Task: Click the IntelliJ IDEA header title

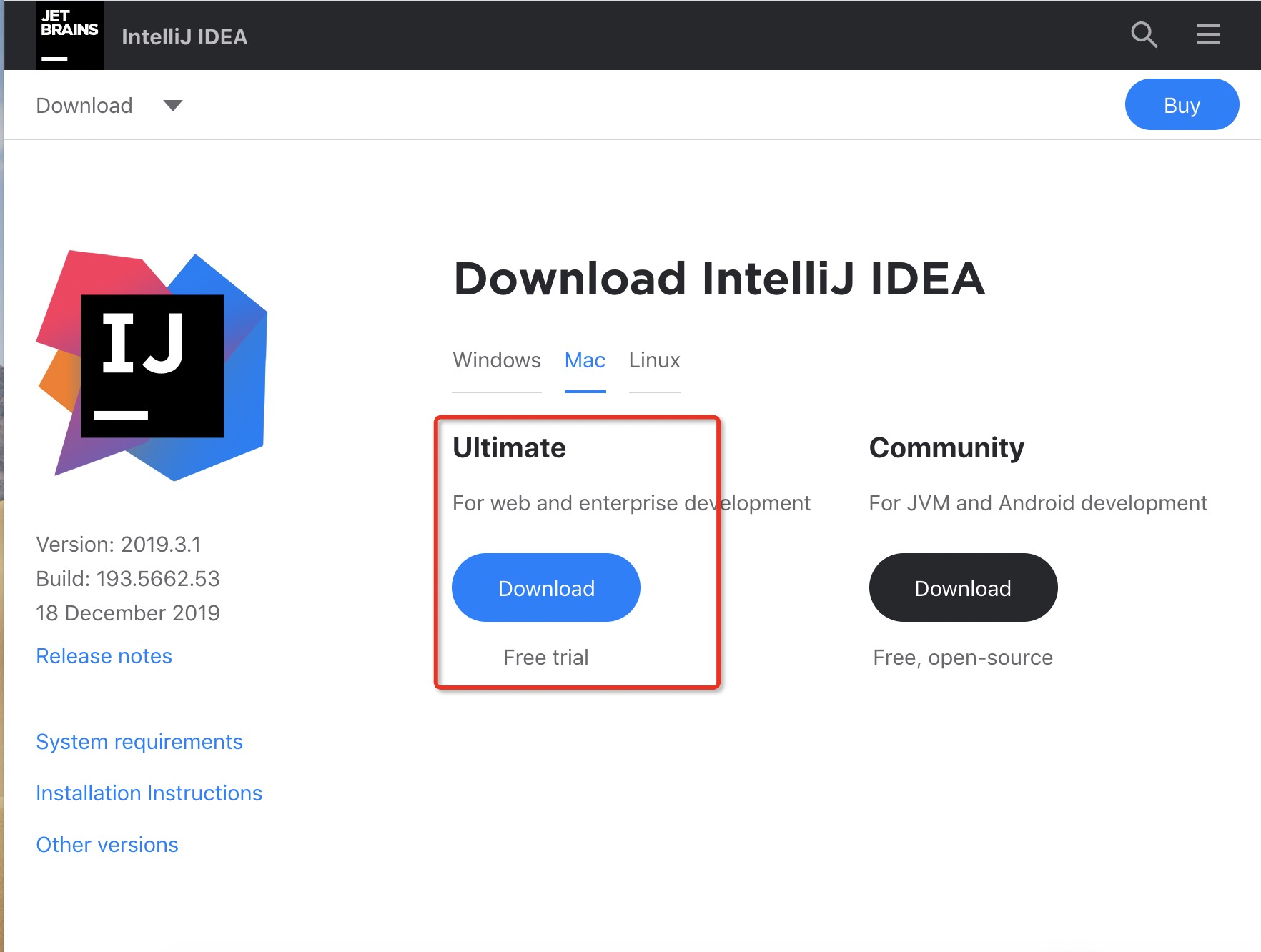Action: (x=184, y=36)
